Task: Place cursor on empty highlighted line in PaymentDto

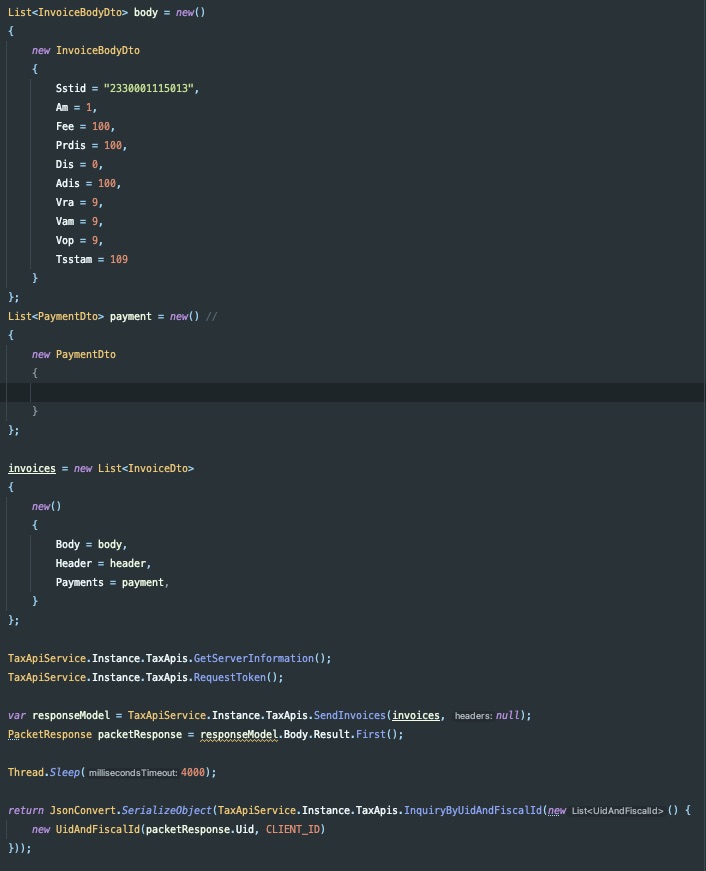Action: 300,392
